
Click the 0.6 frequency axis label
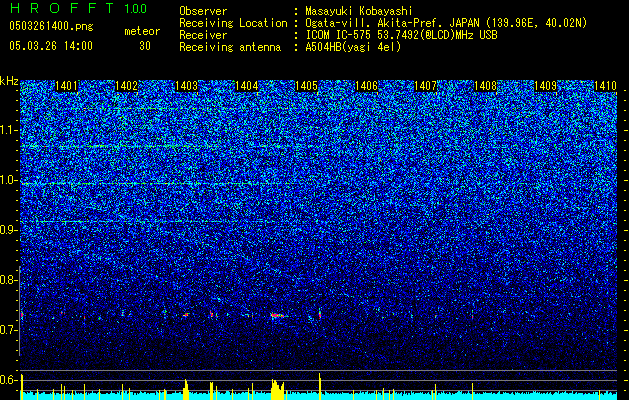click(9, 380)
